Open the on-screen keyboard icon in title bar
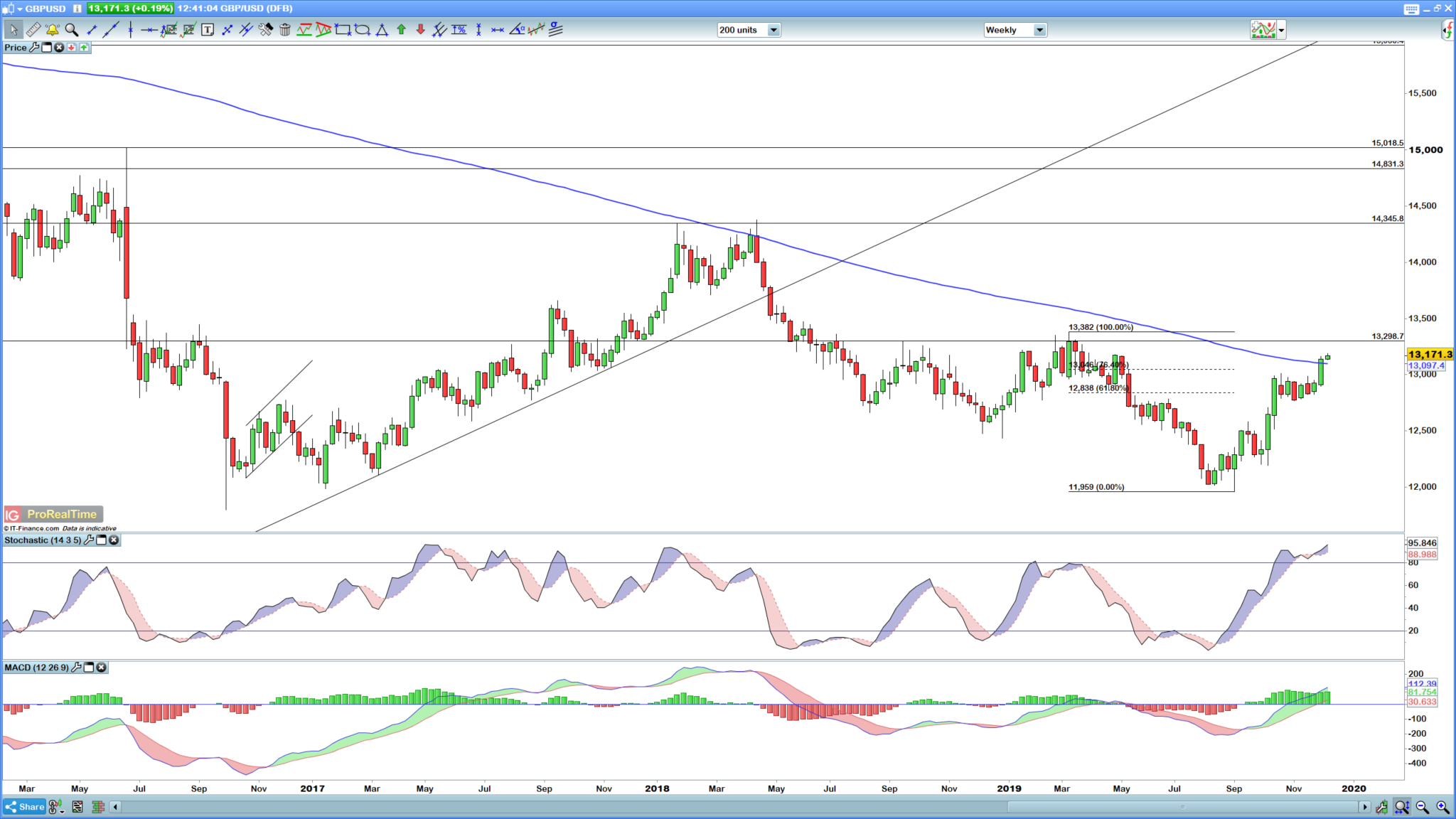Viewport: 1456px width, 819px height. pyautogui.click(x=1411, y=9)
